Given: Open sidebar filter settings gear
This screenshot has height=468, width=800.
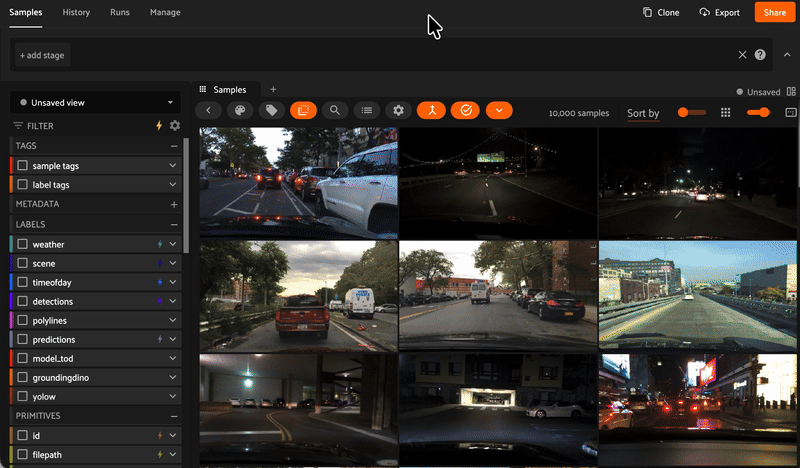Looking at the screenshot, I should (x=175, y=126).
